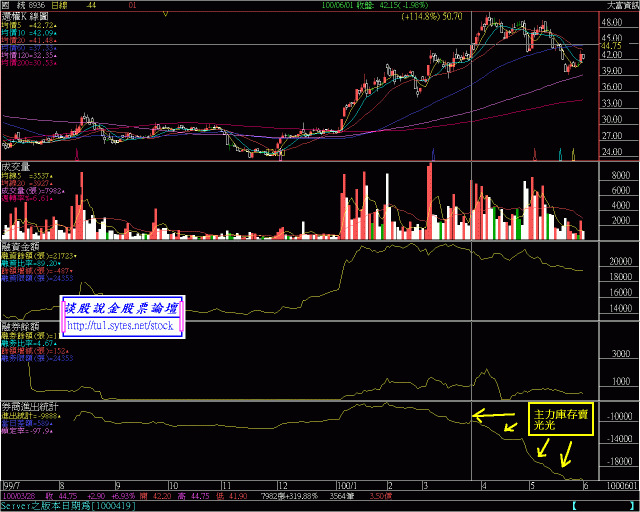Click stock code 8936 in header

[37, 5]
